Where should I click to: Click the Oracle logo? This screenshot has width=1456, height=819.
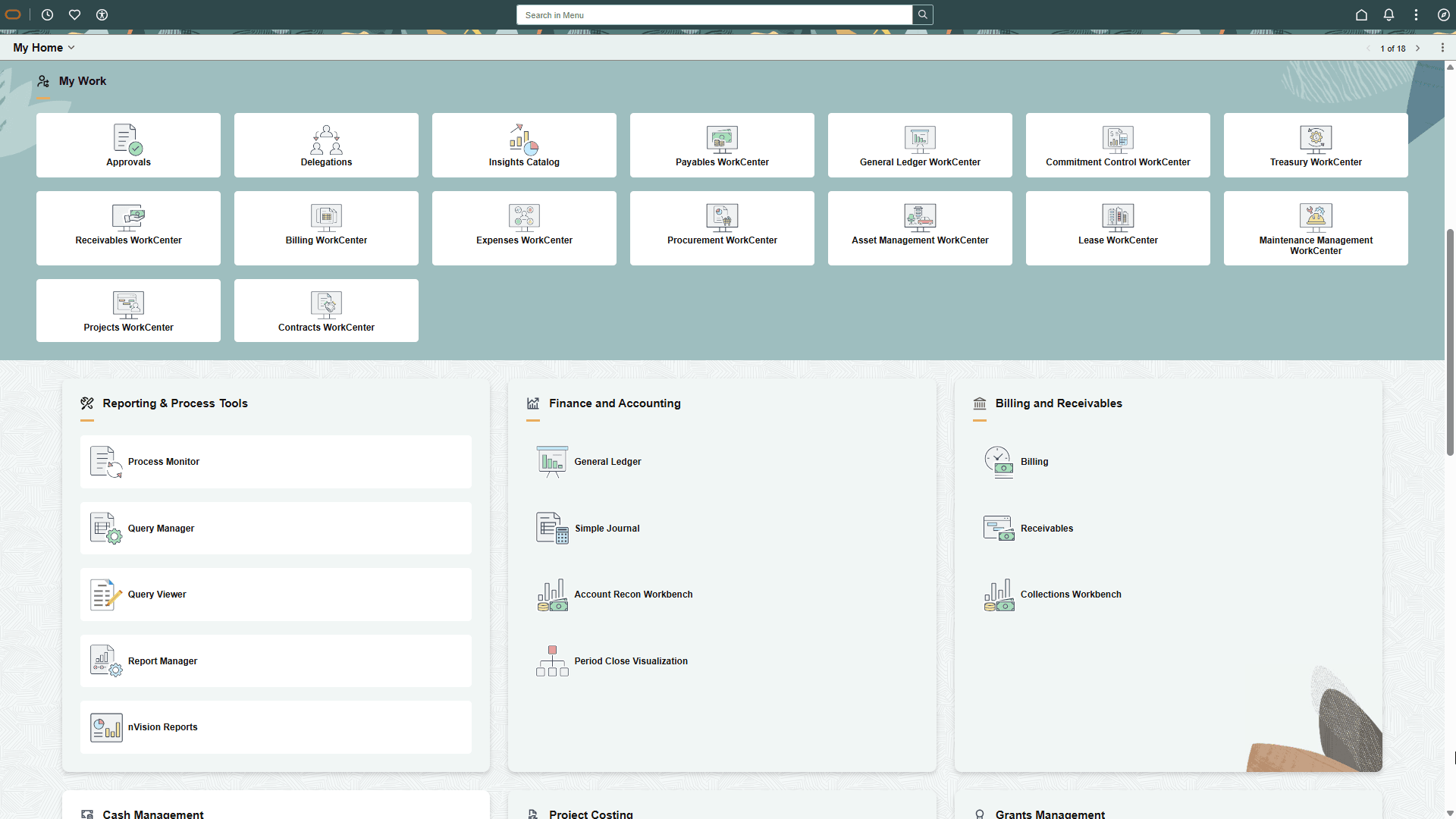point(12,14)
